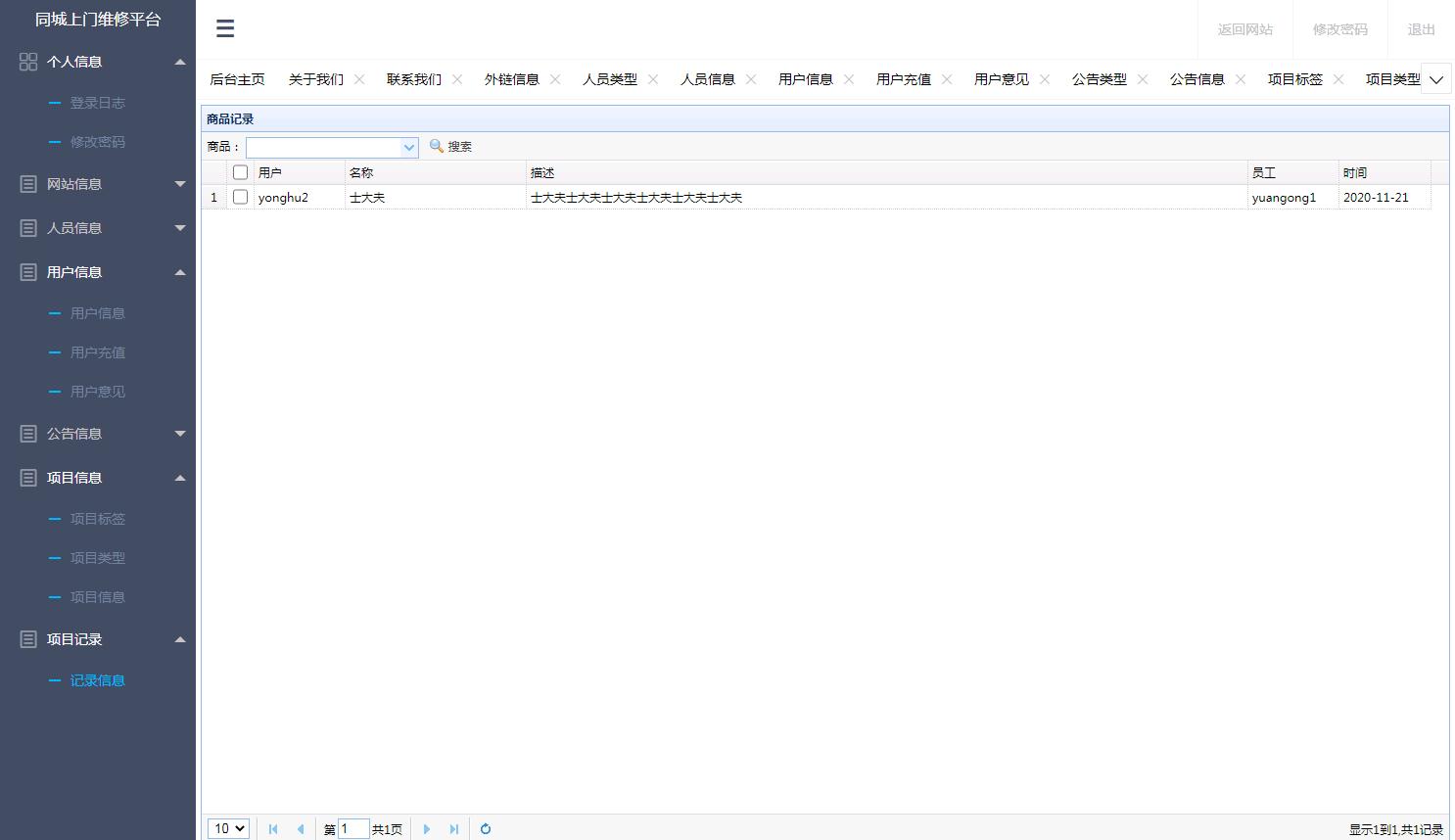Screen dimensions: 1455x840
Task: Go to next page pager icon
Action: tap(427, 829)
